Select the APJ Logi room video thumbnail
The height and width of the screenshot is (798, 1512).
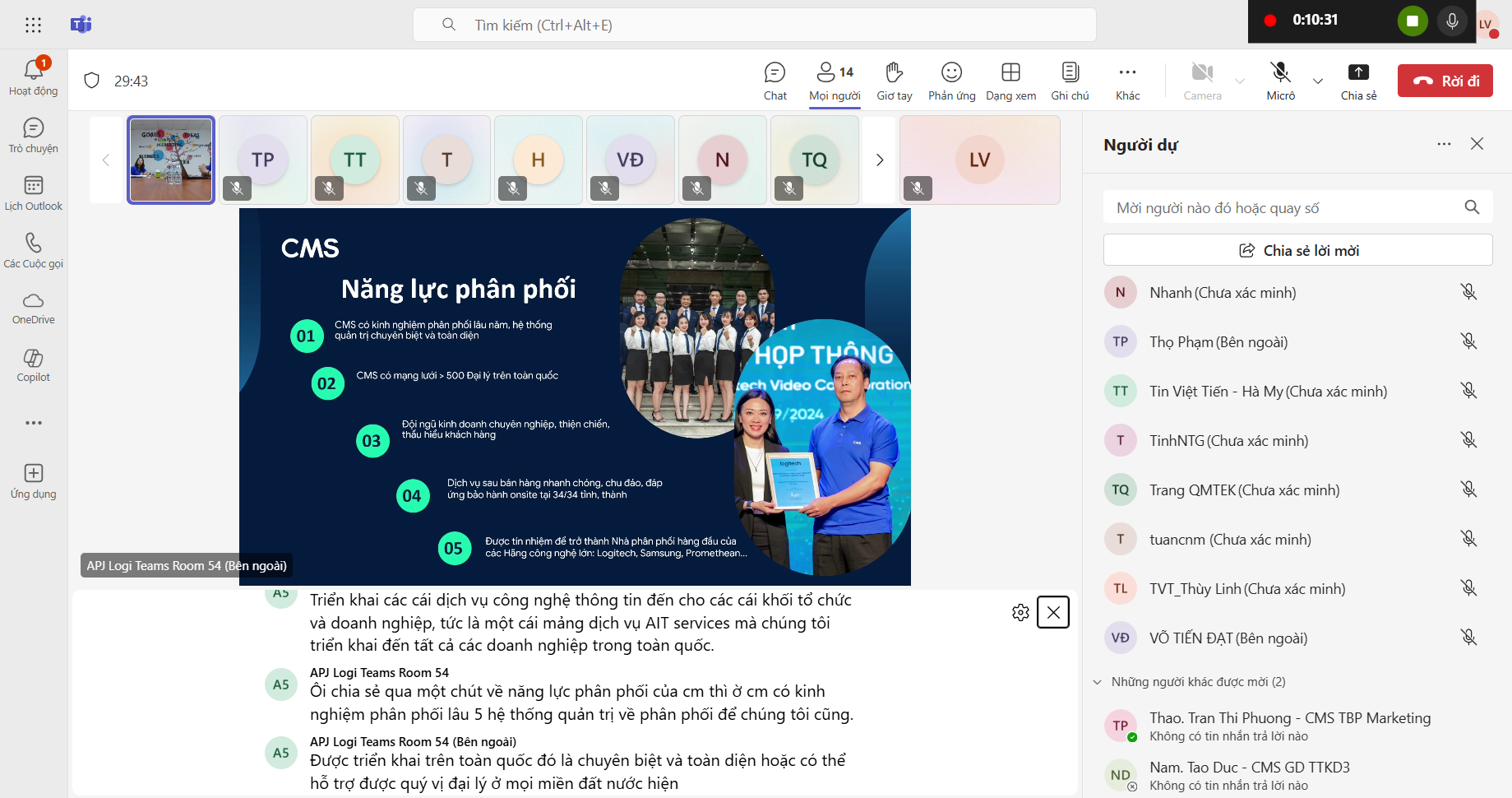pos(171,160)
